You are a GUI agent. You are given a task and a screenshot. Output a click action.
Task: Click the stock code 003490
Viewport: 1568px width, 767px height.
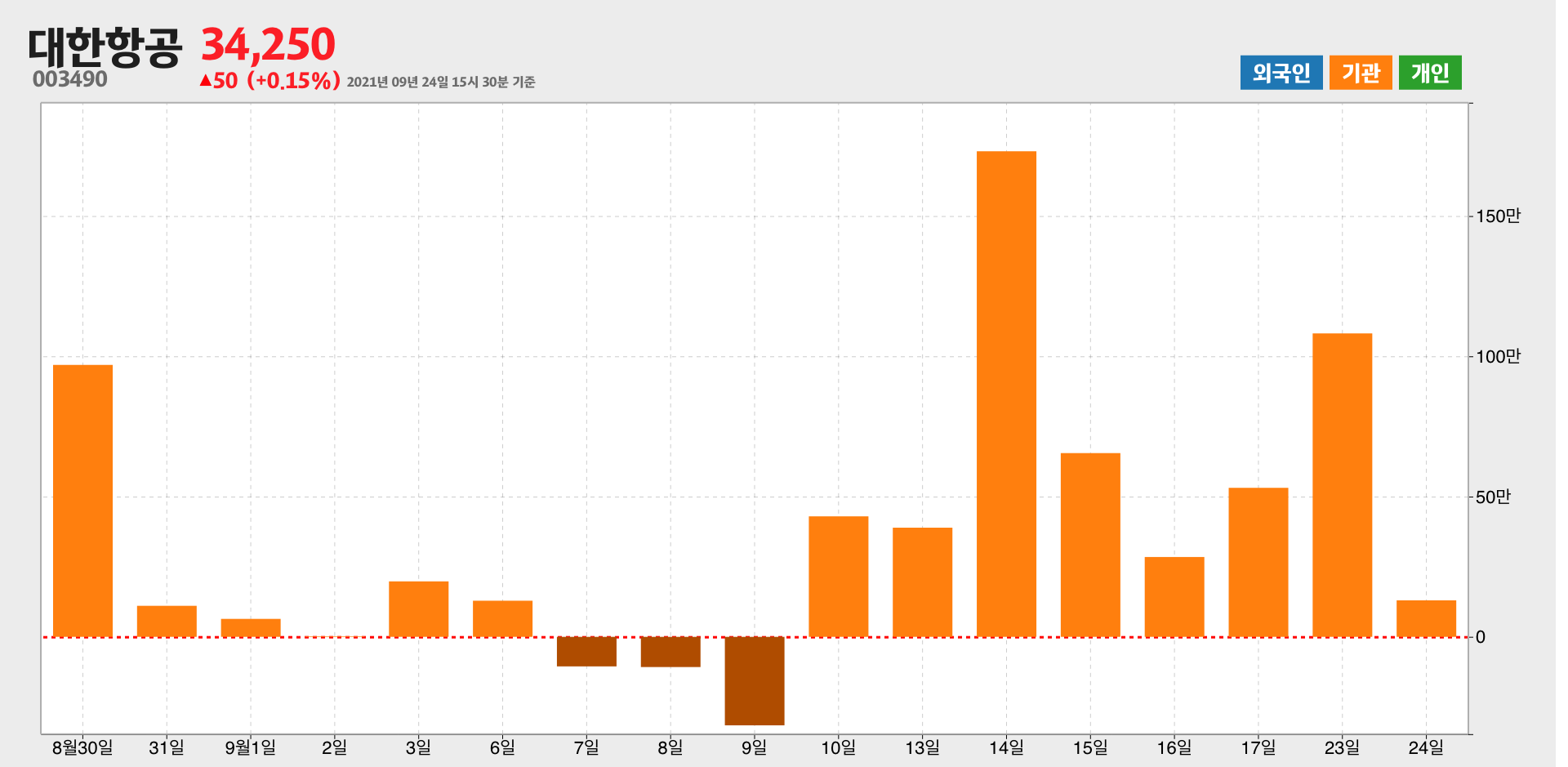(70, 79)
